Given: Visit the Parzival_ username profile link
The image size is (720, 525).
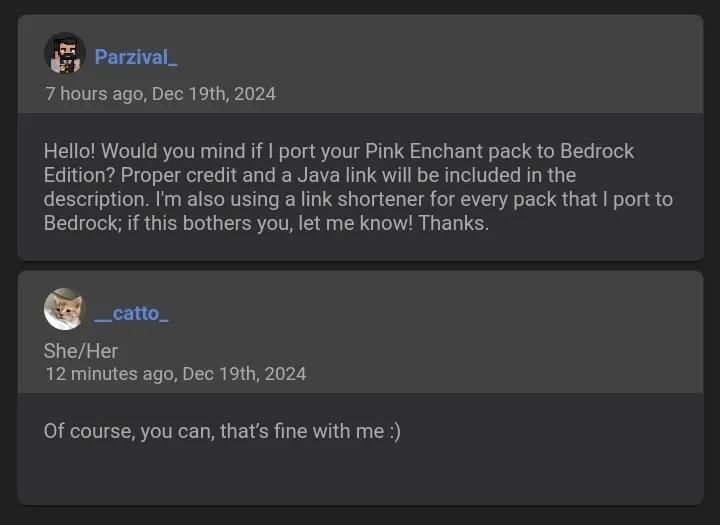Looking at the screenshot, I should click(x=136, y=57).
